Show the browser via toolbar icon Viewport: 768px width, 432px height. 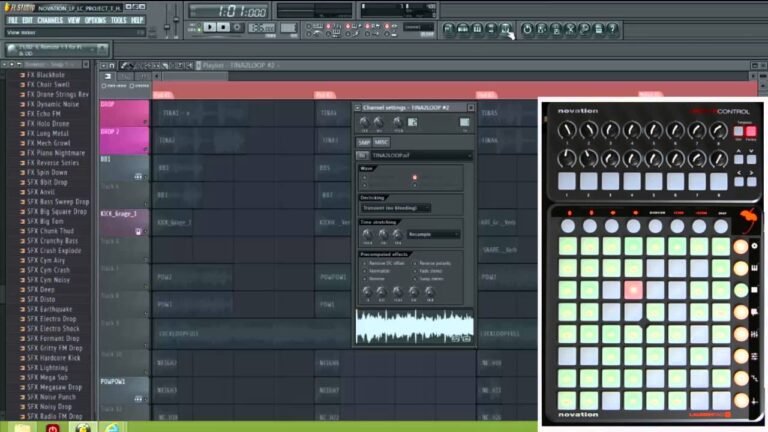(x=491, y=29)
